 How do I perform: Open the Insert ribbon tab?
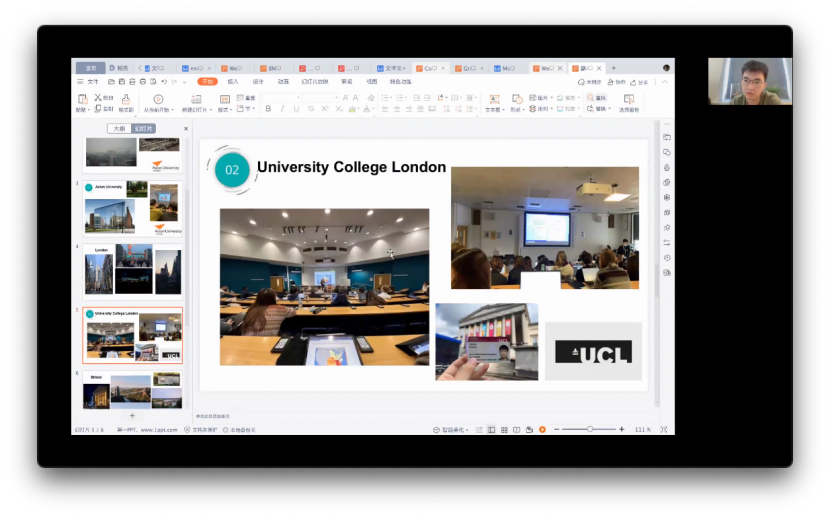point(233,81)
